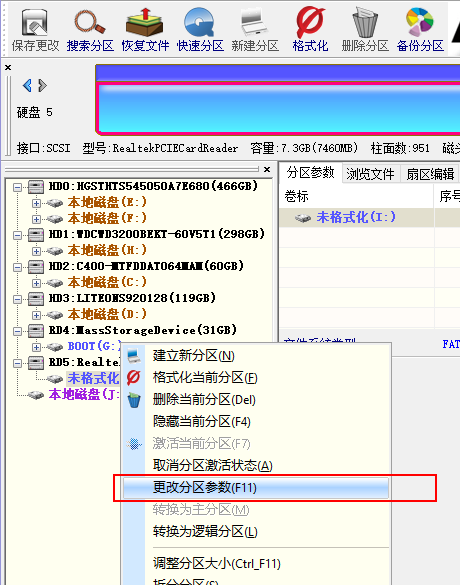This screenshot has width=460, height=585.
Task: Select 本地磁盘(C:) in the disk tree
Action: 107,282
